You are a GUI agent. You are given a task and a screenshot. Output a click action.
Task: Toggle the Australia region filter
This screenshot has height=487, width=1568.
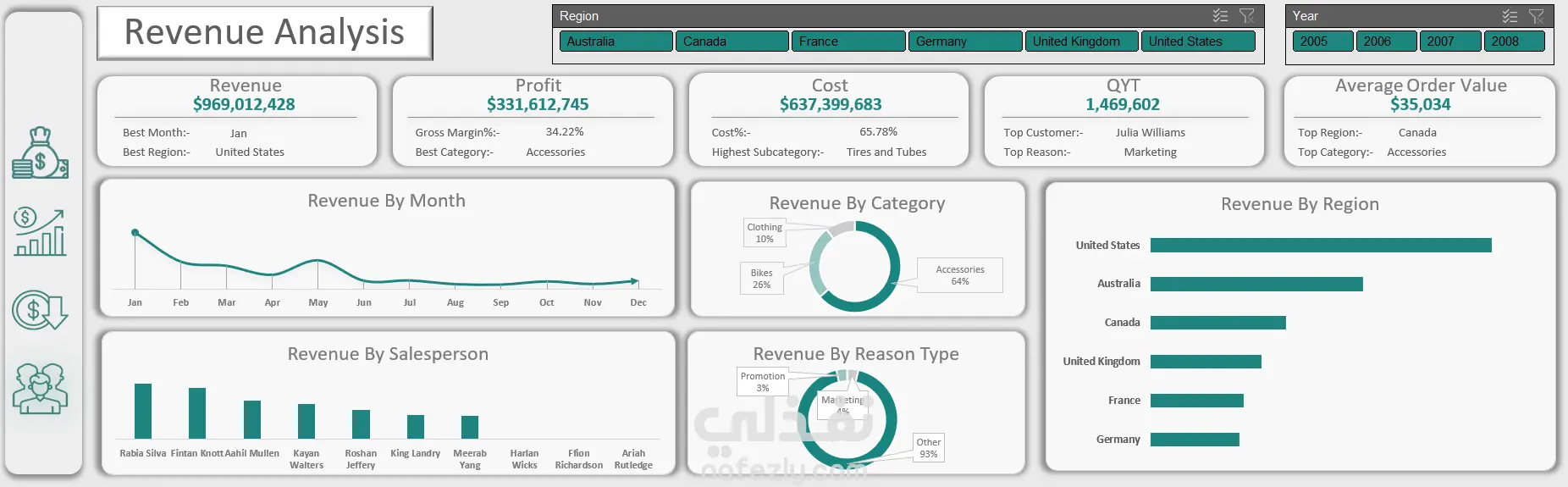616,42
